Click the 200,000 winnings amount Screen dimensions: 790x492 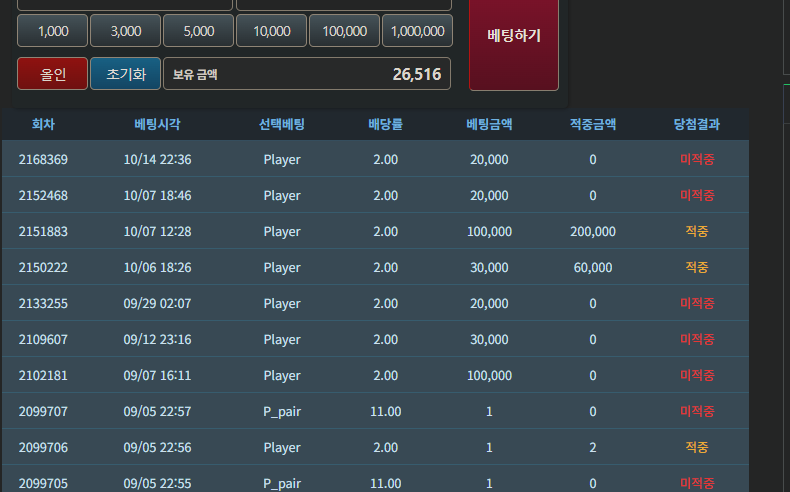[593, 232]
